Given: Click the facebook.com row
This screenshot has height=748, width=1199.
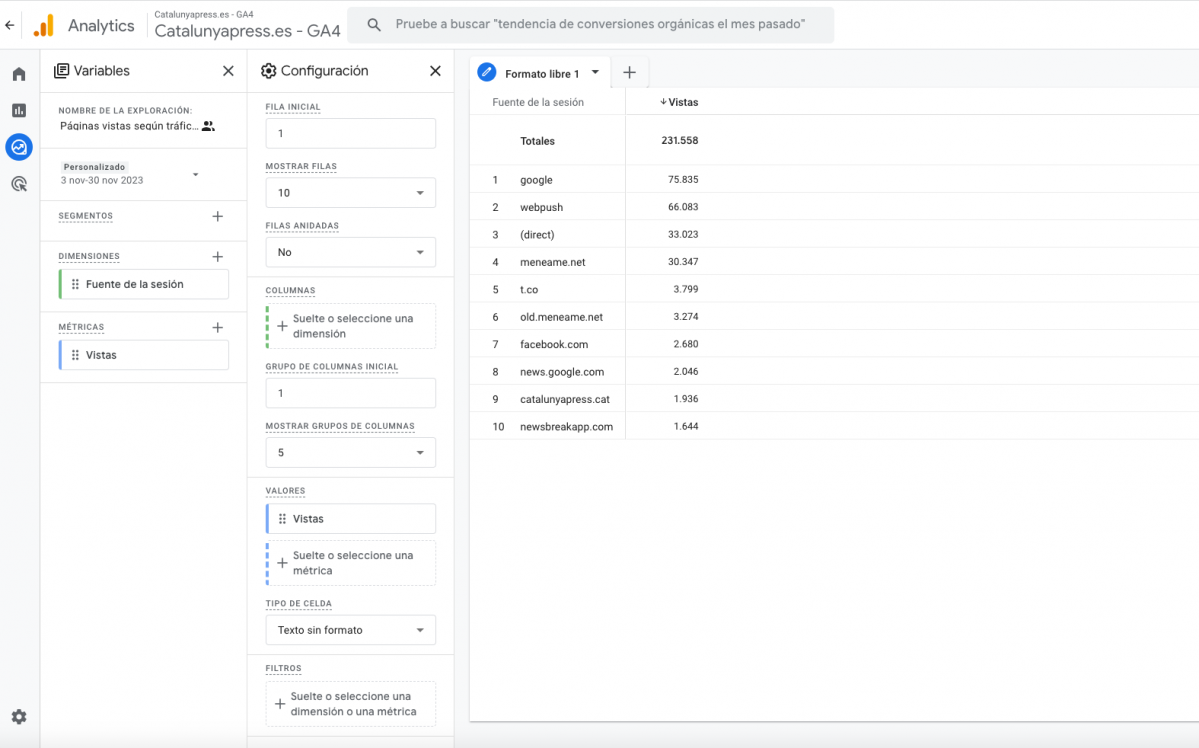Looking at the screenshot, I should tap(833, 344).
